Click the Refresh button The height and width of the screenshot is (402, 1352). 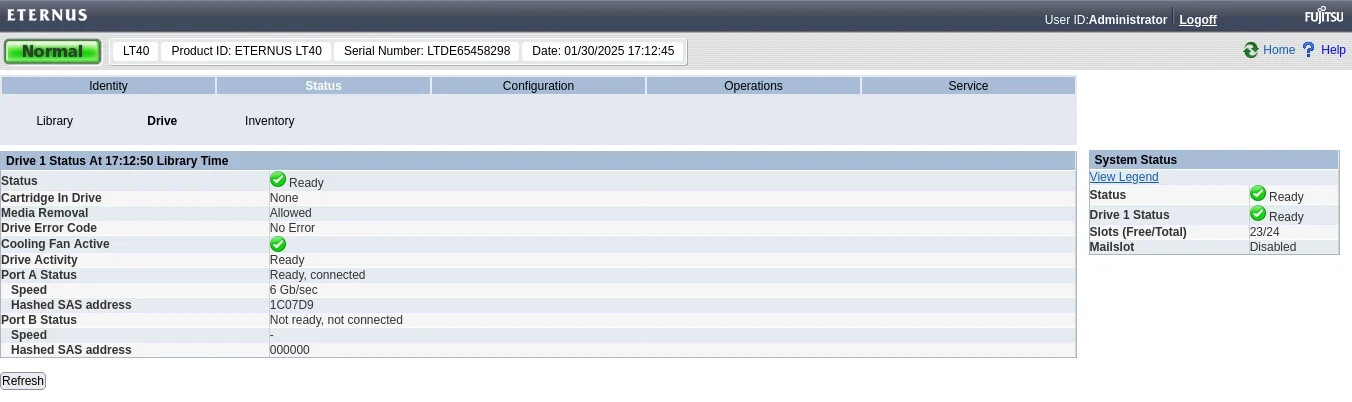coord(23,381)
